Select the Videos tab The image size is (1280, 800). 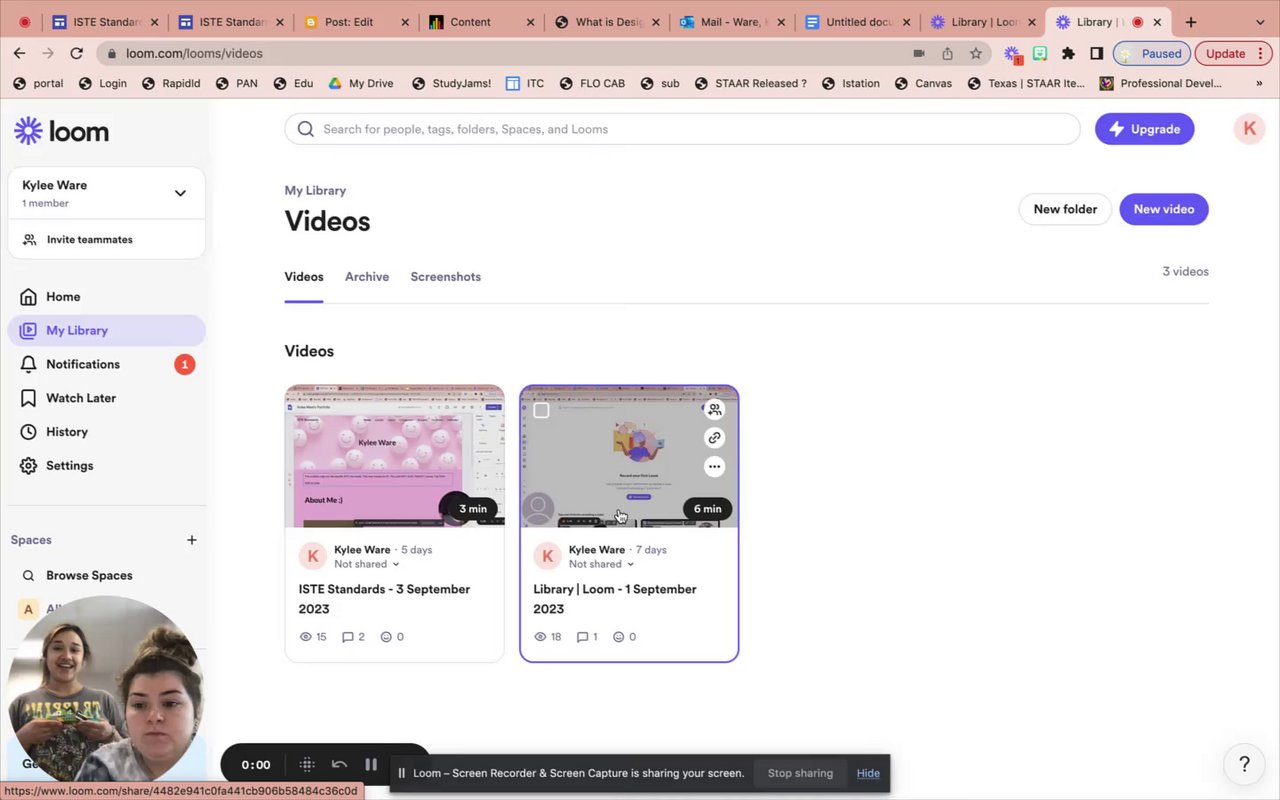pos(304,277)
